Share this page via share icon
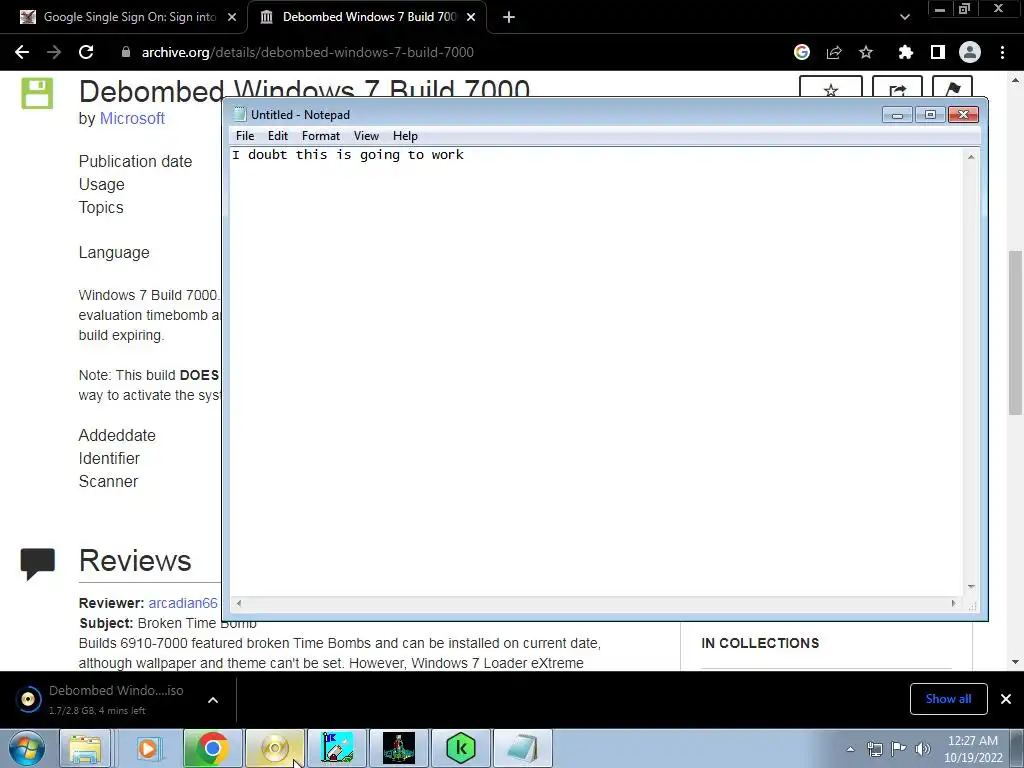Image resolution: width=1024 pixels, height=768 pixels. (x=834, y=52)
